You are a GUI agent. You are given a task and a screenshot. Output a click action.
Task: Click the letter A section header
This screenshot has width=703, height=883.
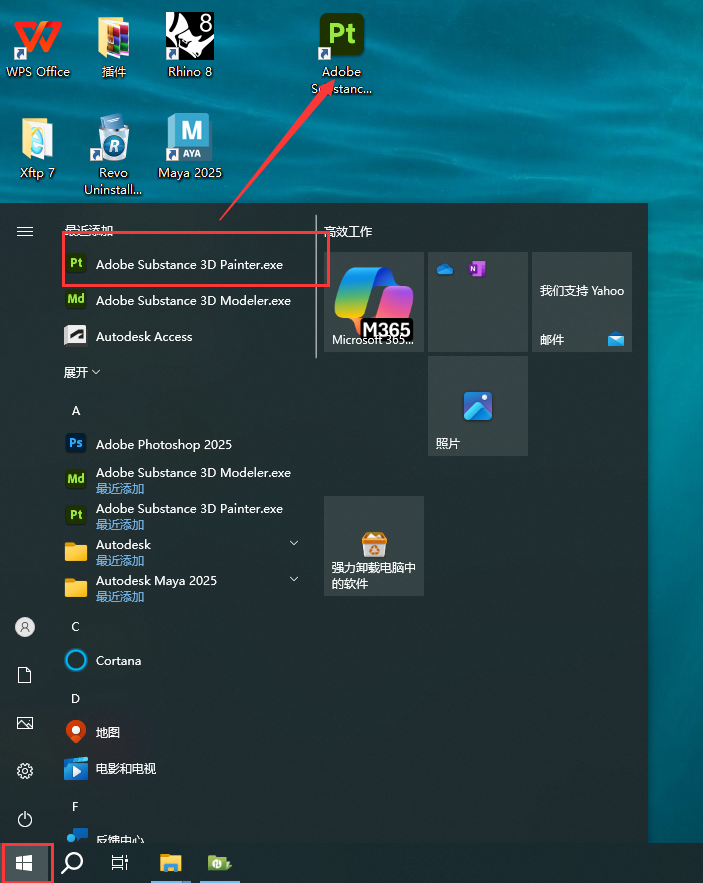click(76, 411)
